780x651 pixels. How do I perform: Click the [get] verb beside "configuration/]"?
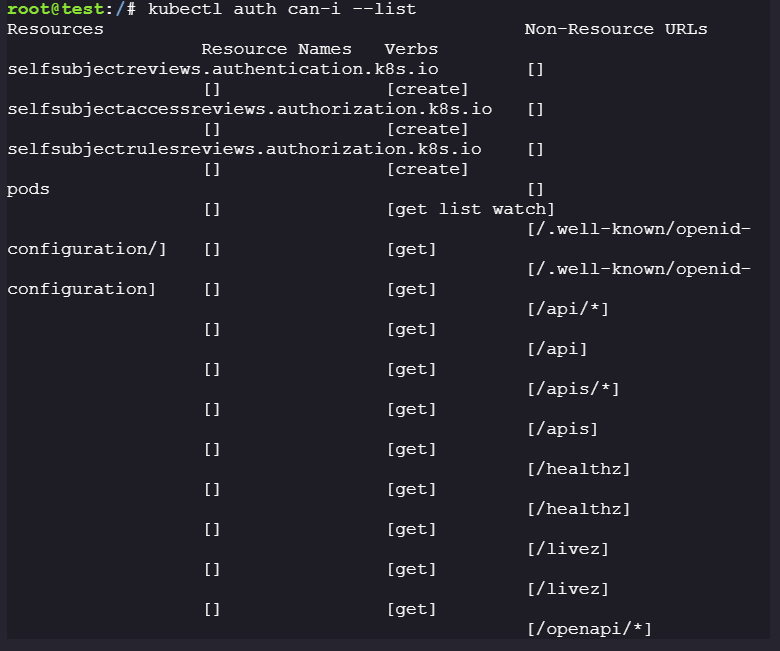(411, 249)
